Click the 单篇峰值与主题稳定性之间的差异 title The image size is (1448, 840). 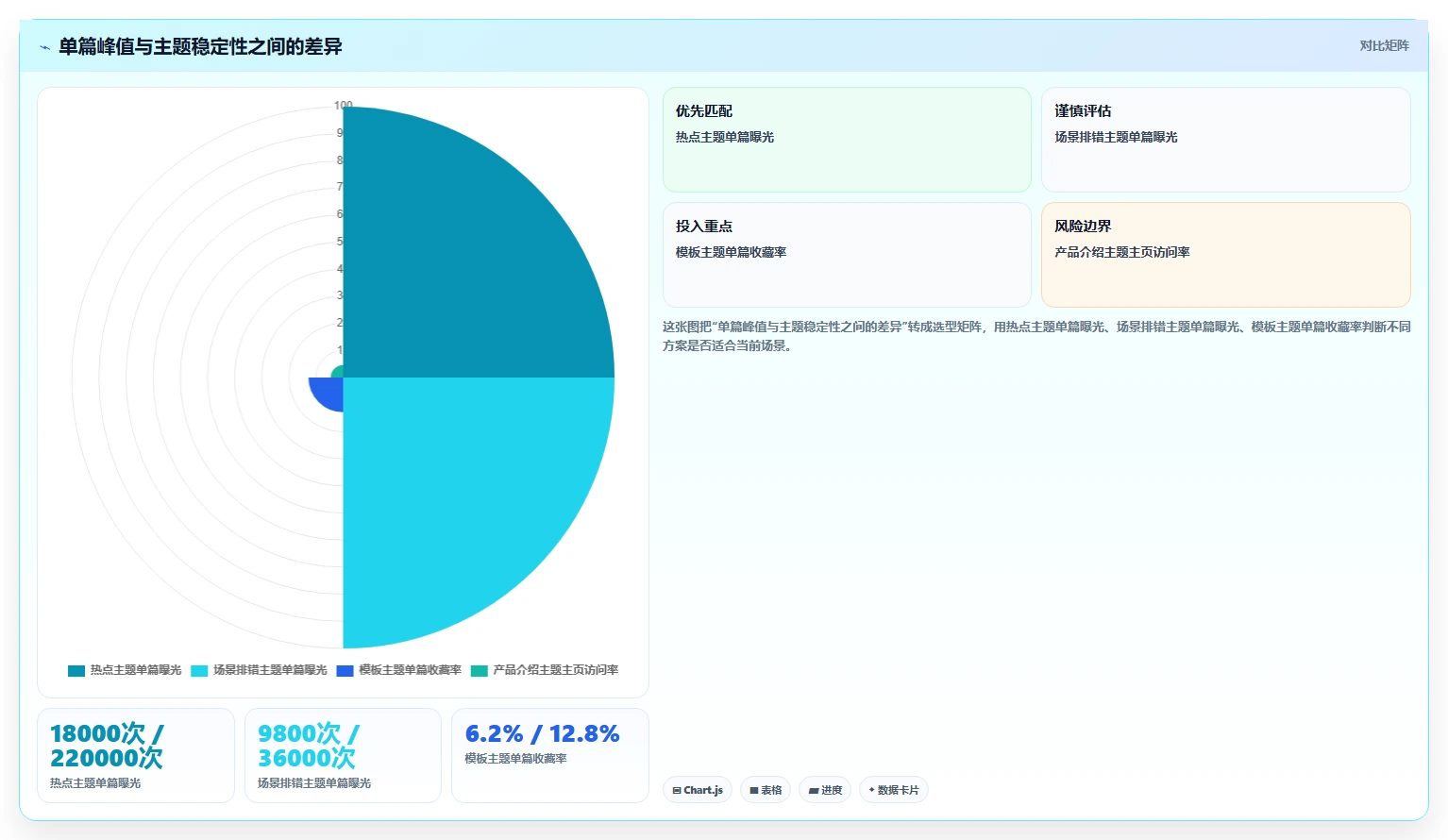point(200,46)
